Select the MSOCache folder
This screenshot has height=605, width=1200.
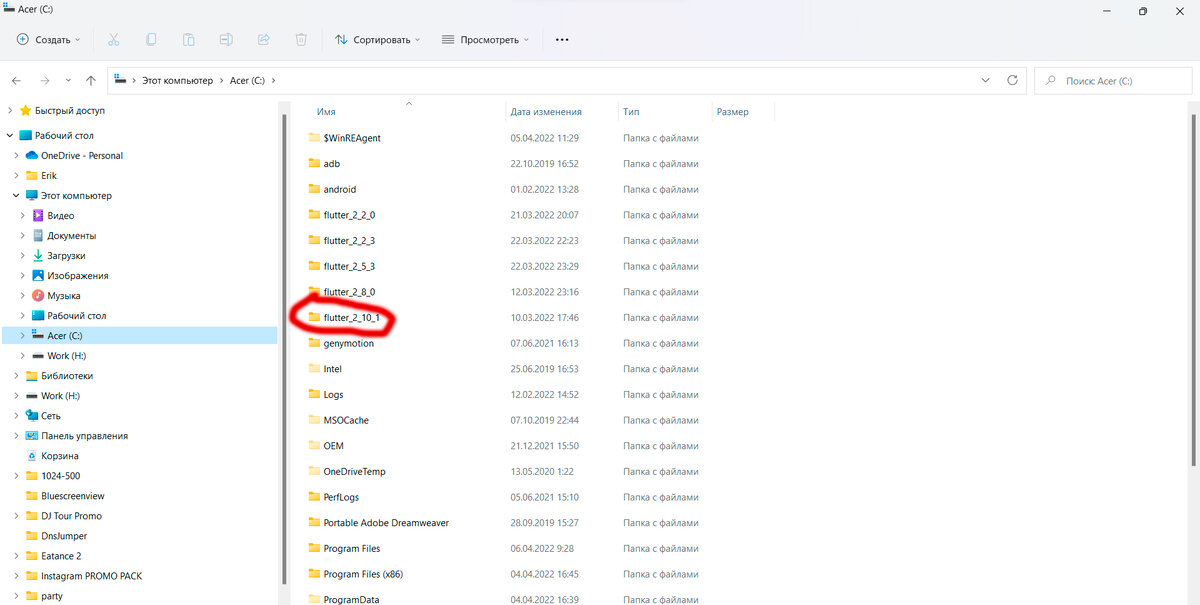click(x=346, y=420)
